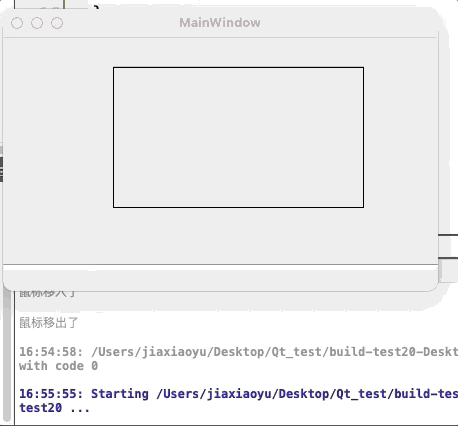Close the MainWindow window
Image resolution: width=458 pixels, height=426 pixels.
click(17, 23)
